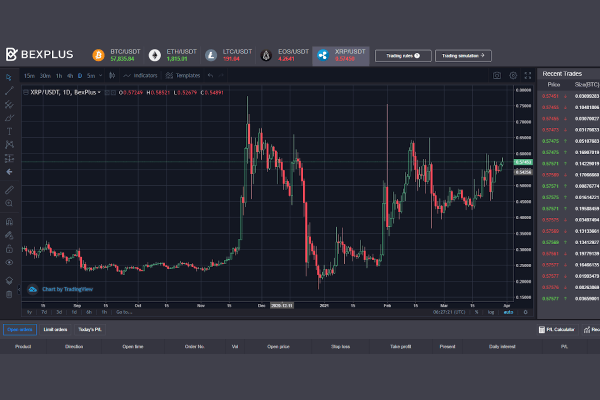Click the redo arrow in chart toolbar
The image size is (600, 400).
tap(221, 75)
